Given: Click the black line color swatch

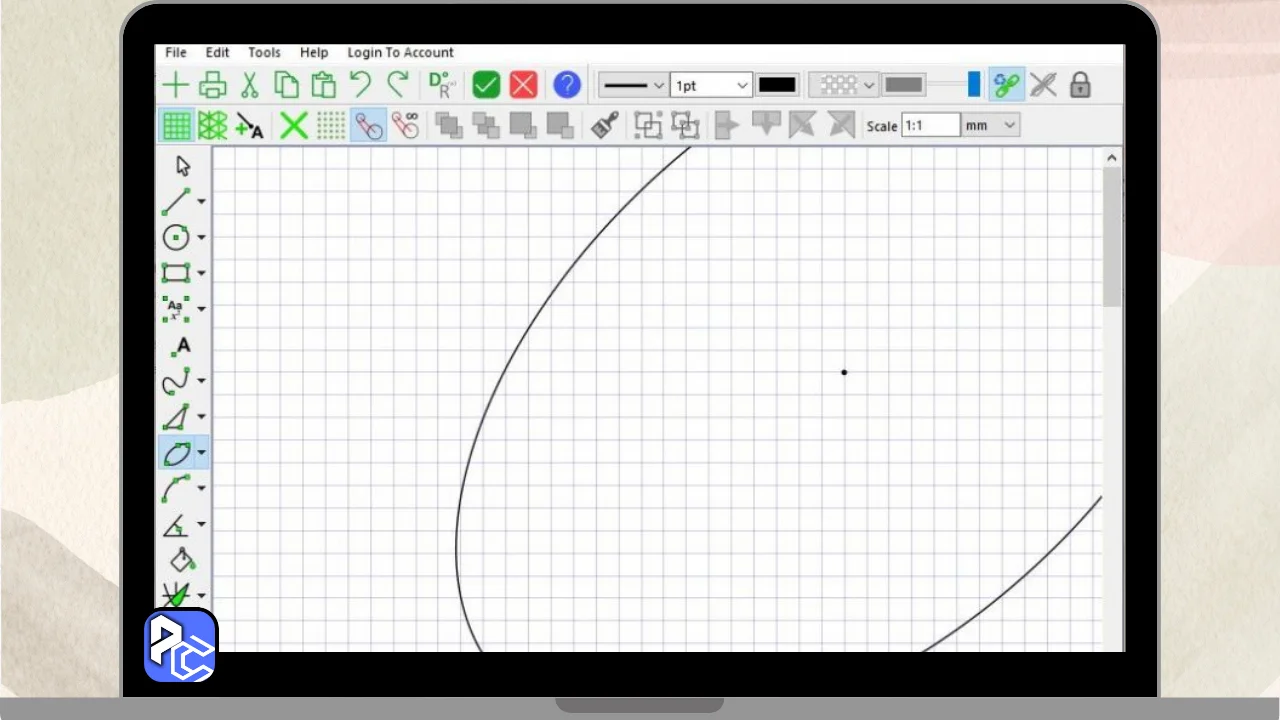Looking at the screenshot, I should [x=777, y=85].
